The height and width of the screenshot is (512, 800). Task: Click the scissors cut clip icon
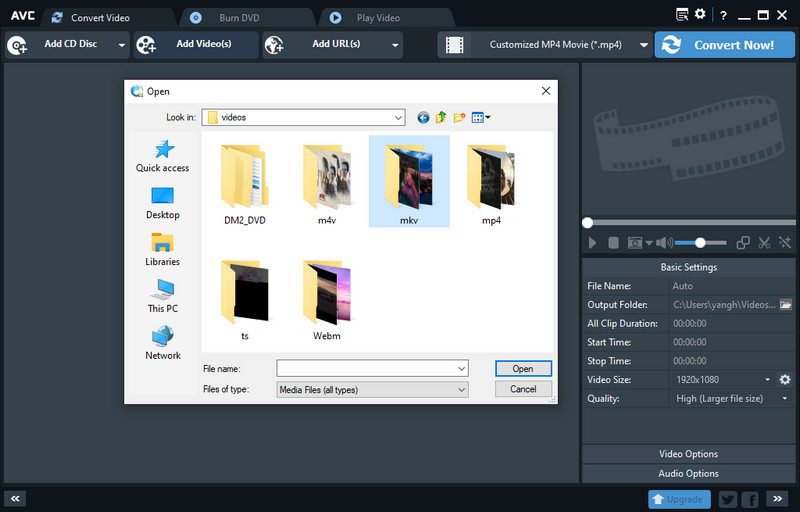pos(764,243)
